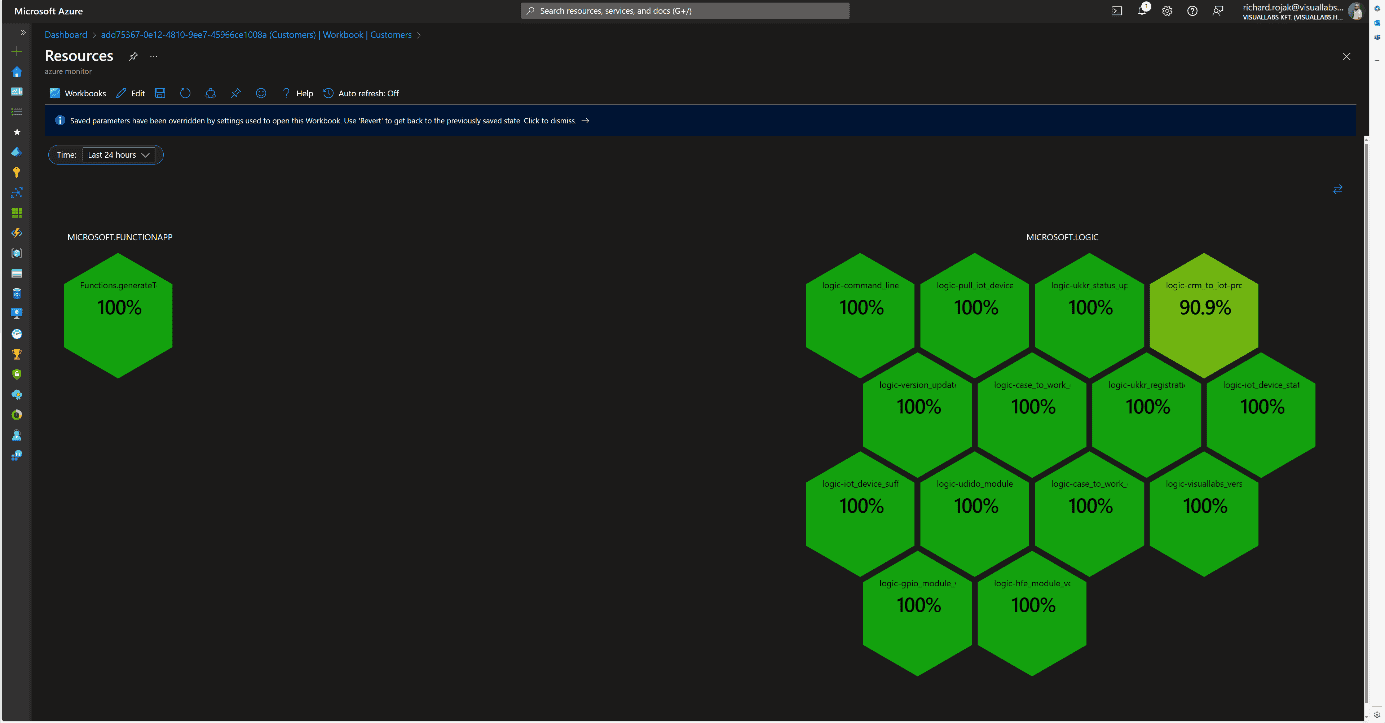The width and height of the screenshot is (1385, 723).
Task: Select the logic-pull_iot_device hexagon
Action: coord(975,315)
